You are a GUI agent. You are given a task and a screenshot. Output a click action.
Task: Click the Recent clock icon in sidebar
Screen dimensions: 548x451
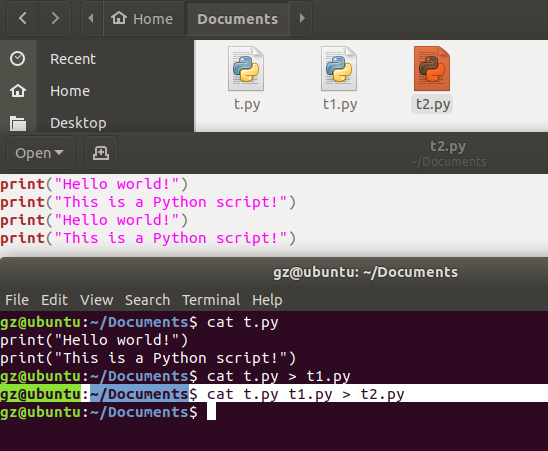point(17,59)
